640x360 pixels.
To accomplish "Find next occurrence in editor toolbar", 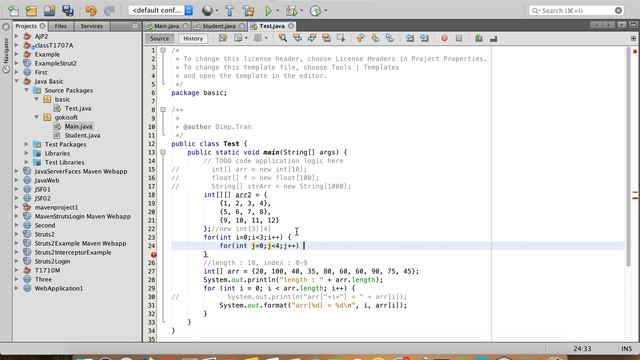I will pyautogui.click(x=312, y=38).
